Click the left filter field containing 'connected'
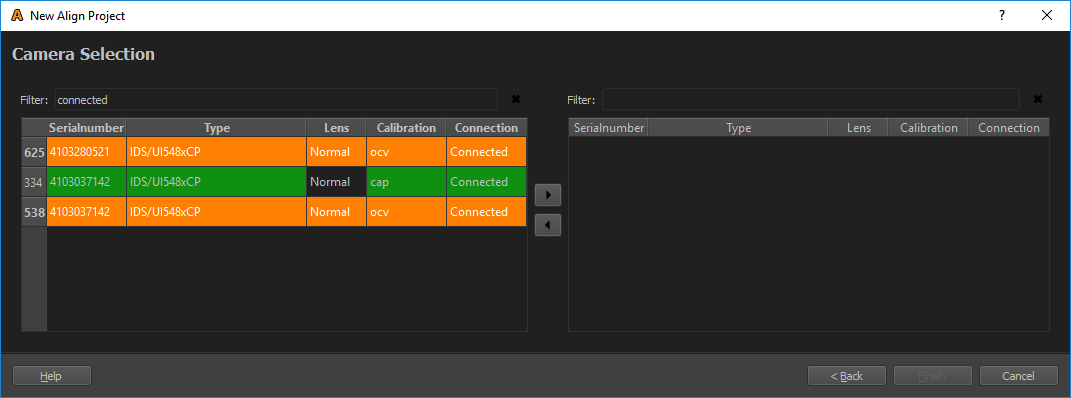 pos(276,100)
